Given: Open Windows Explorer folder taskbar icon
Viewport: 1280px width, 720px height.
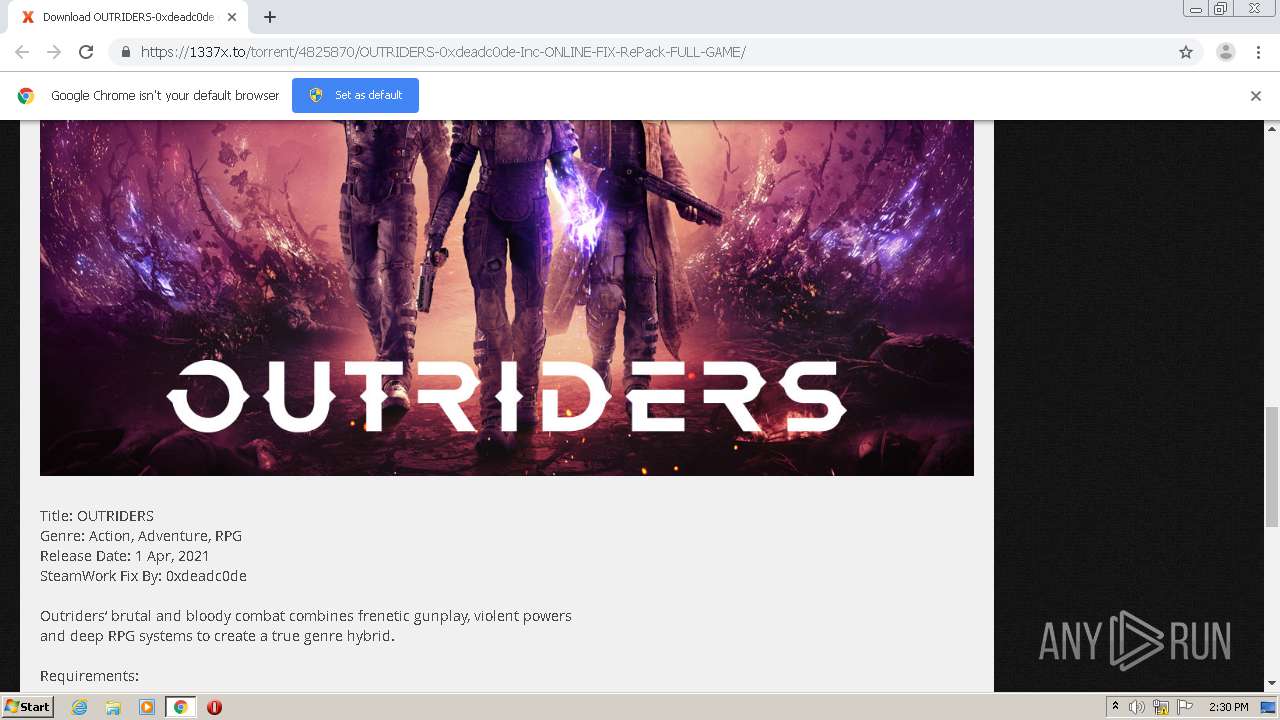Looking at the screenshot, I should tap(113, 707).
